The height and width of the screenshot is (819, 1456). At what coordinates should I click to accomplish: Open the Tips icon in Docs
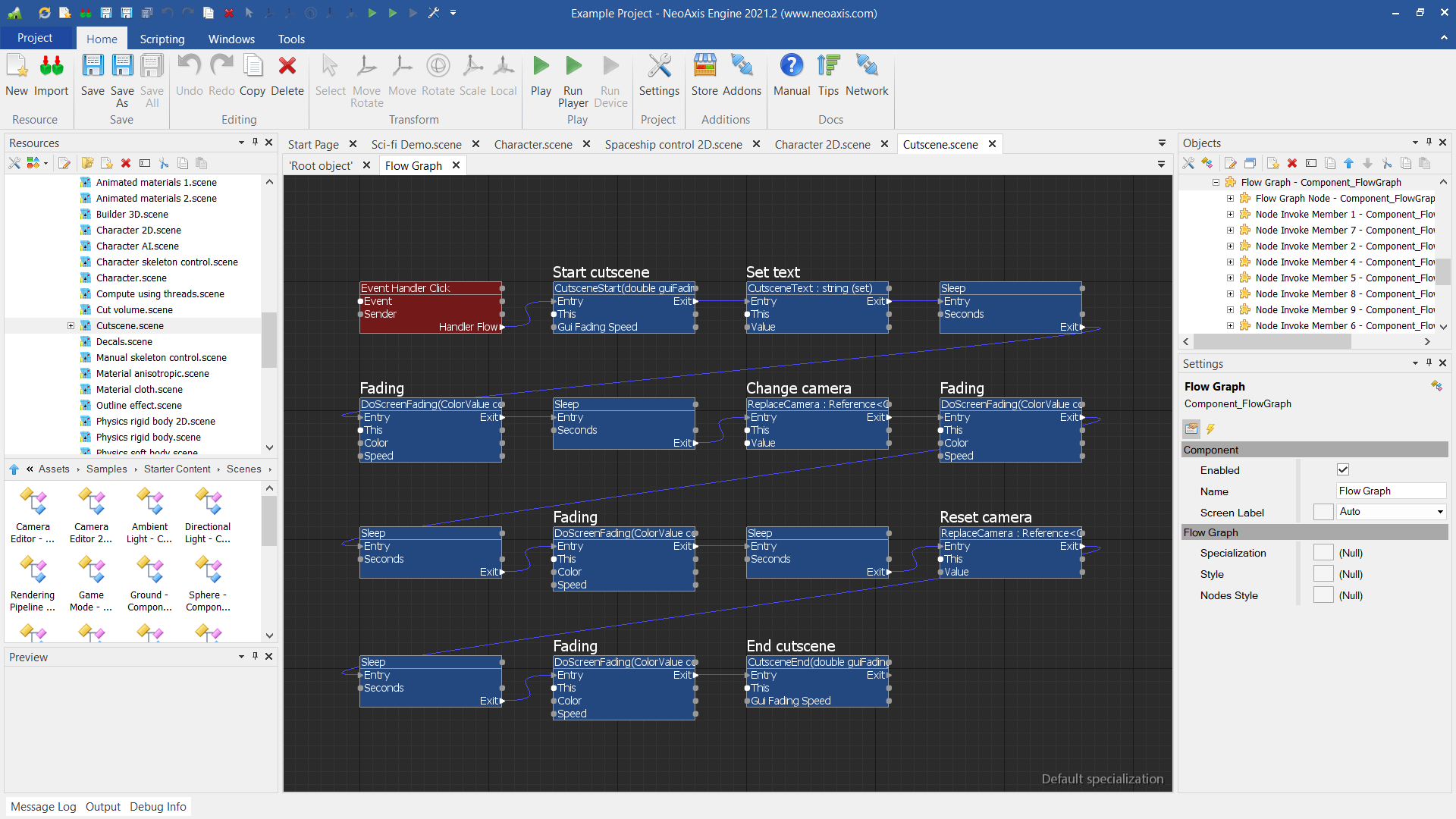pos(828,67)
